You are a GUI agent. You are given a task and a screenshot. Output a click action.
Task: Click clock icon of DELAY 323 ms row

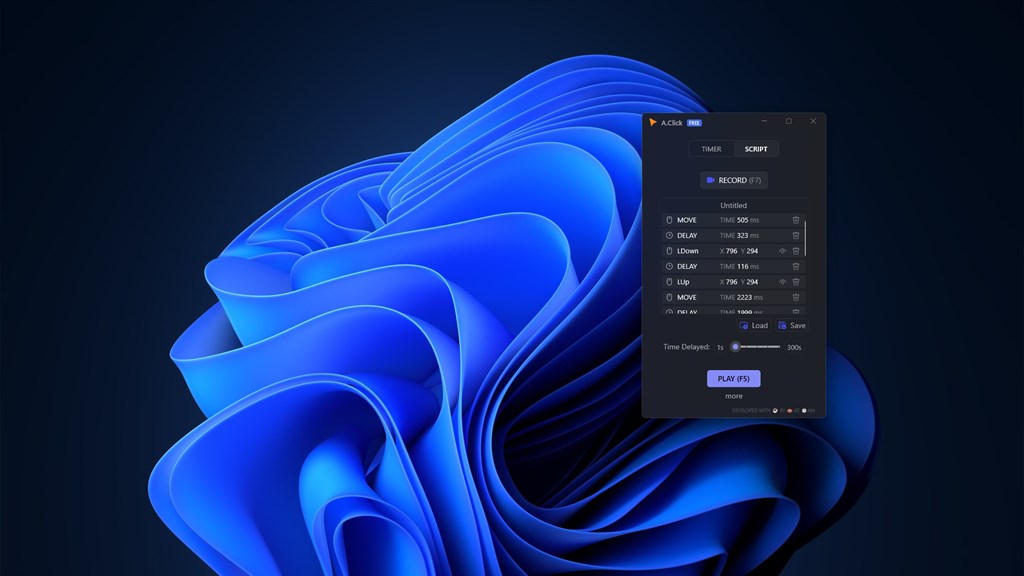[x=669, y=236]
